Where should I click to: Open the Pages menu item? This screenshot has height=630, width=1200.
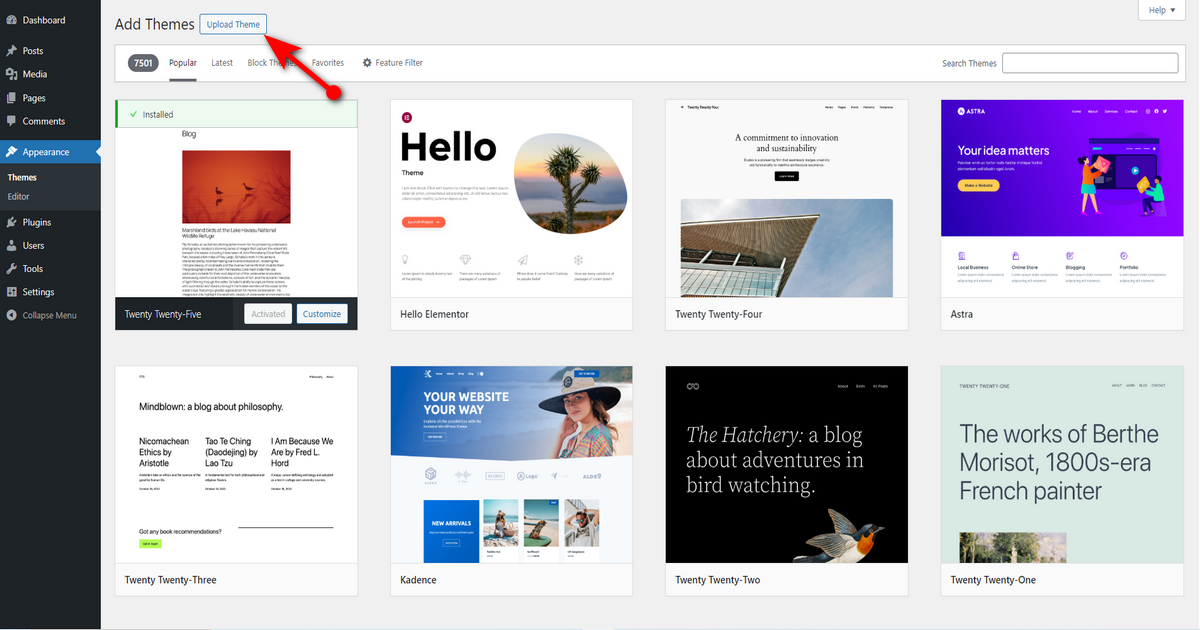coord(50,98)
